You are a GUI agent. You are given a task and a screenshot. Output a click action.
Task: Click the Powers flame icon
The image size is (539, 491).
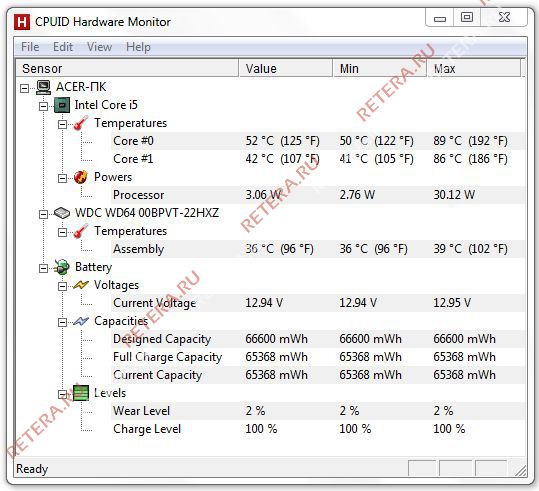pyautogui.click(x=81, y=177)
